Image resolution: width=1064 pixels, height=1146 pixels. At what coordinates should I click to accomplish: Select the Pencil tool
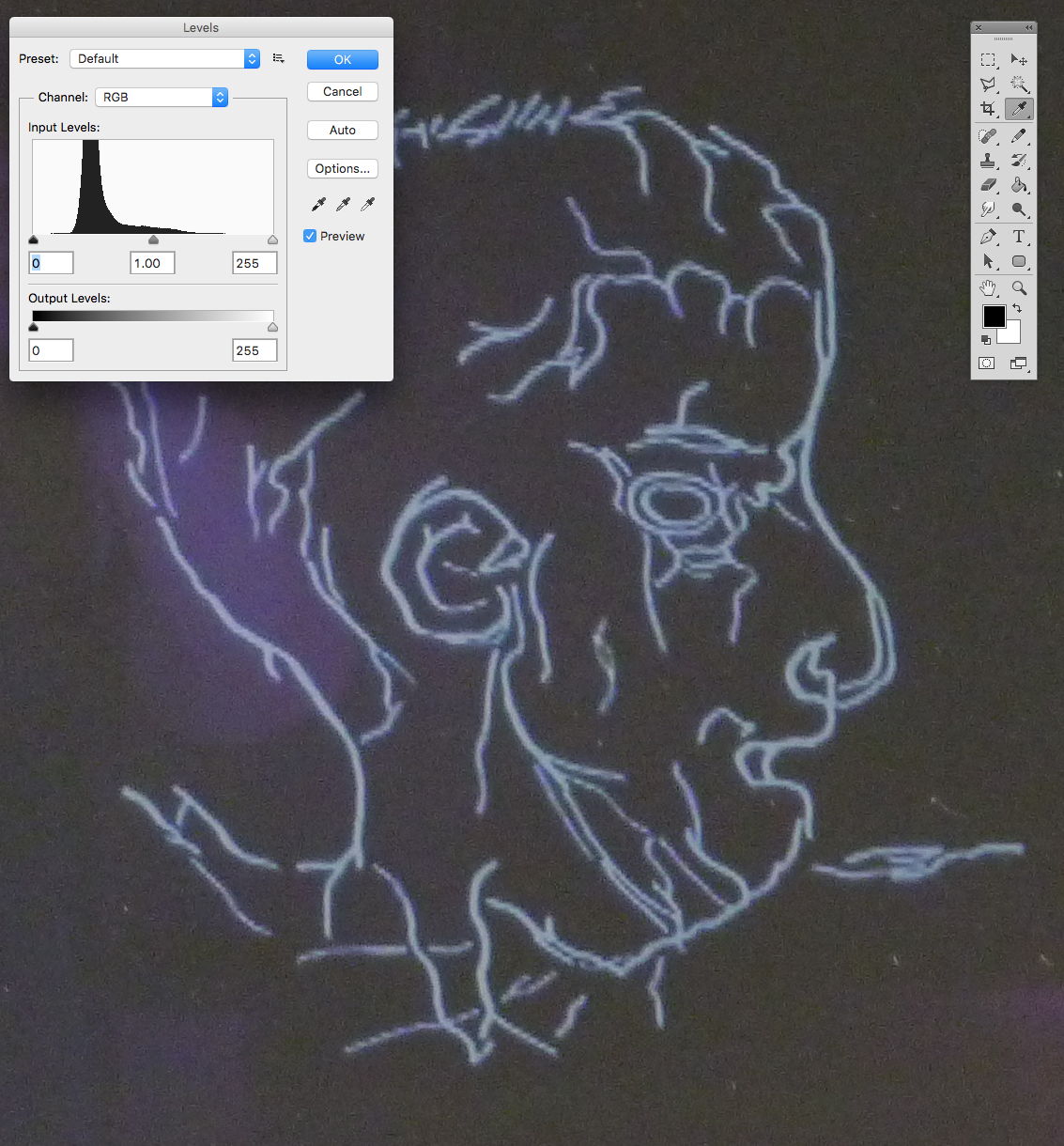[x=1019, y=136]
